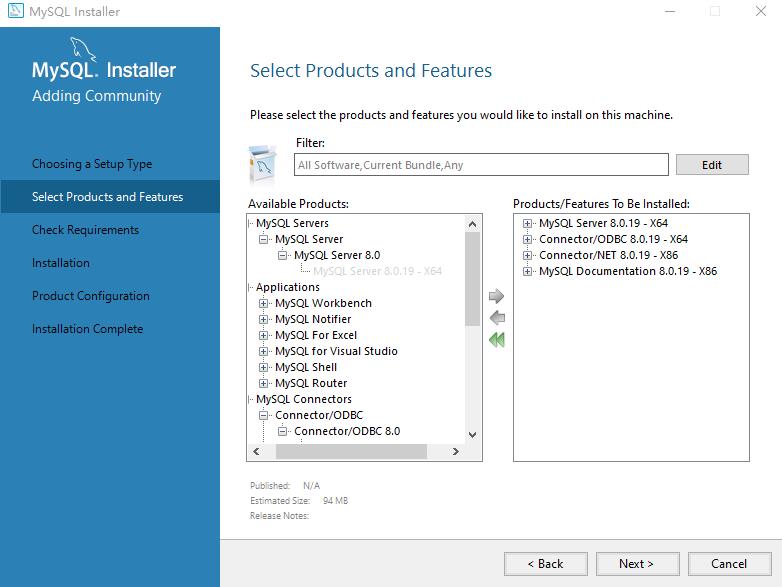
Task: Select Connector/ODBC 8.0 in Available Products
Action: 347,431
